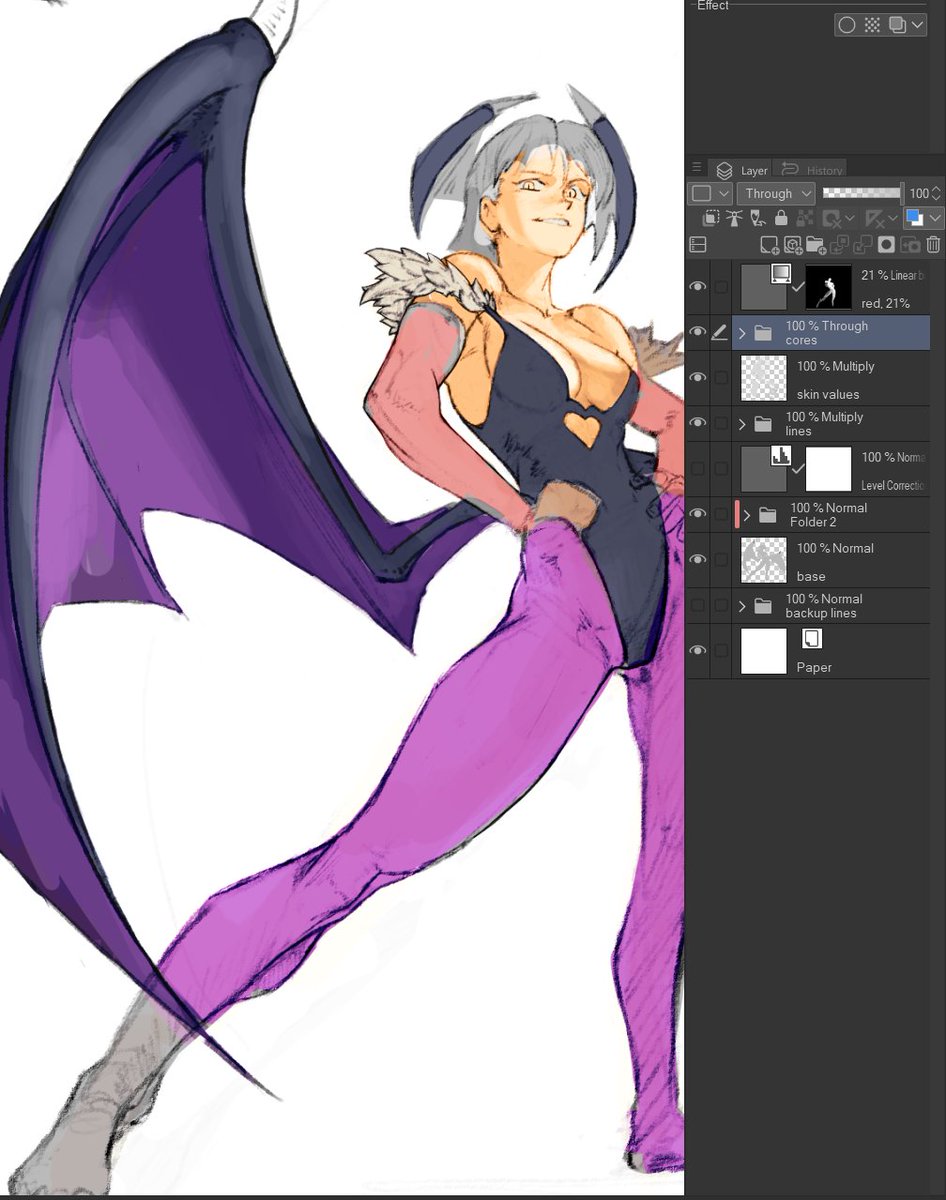Expand the backup lines folder
946x1200 pixels.
coord(742,606)
